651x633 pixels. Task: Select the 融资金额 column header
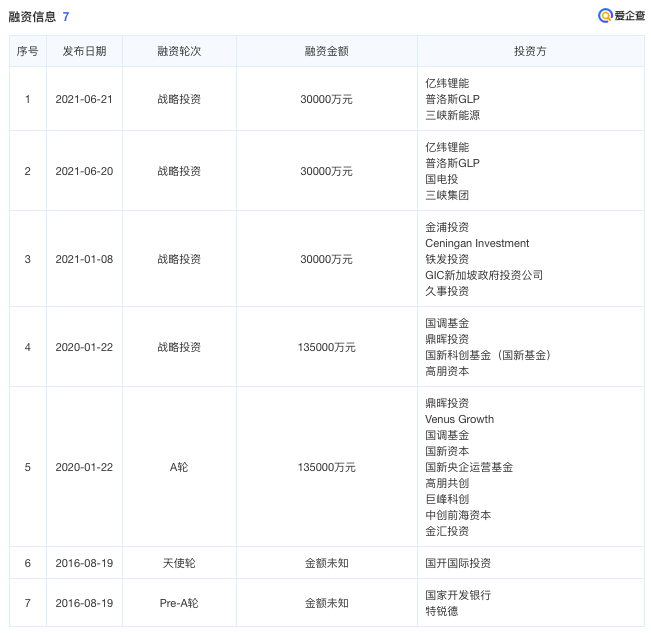[326, 51]
